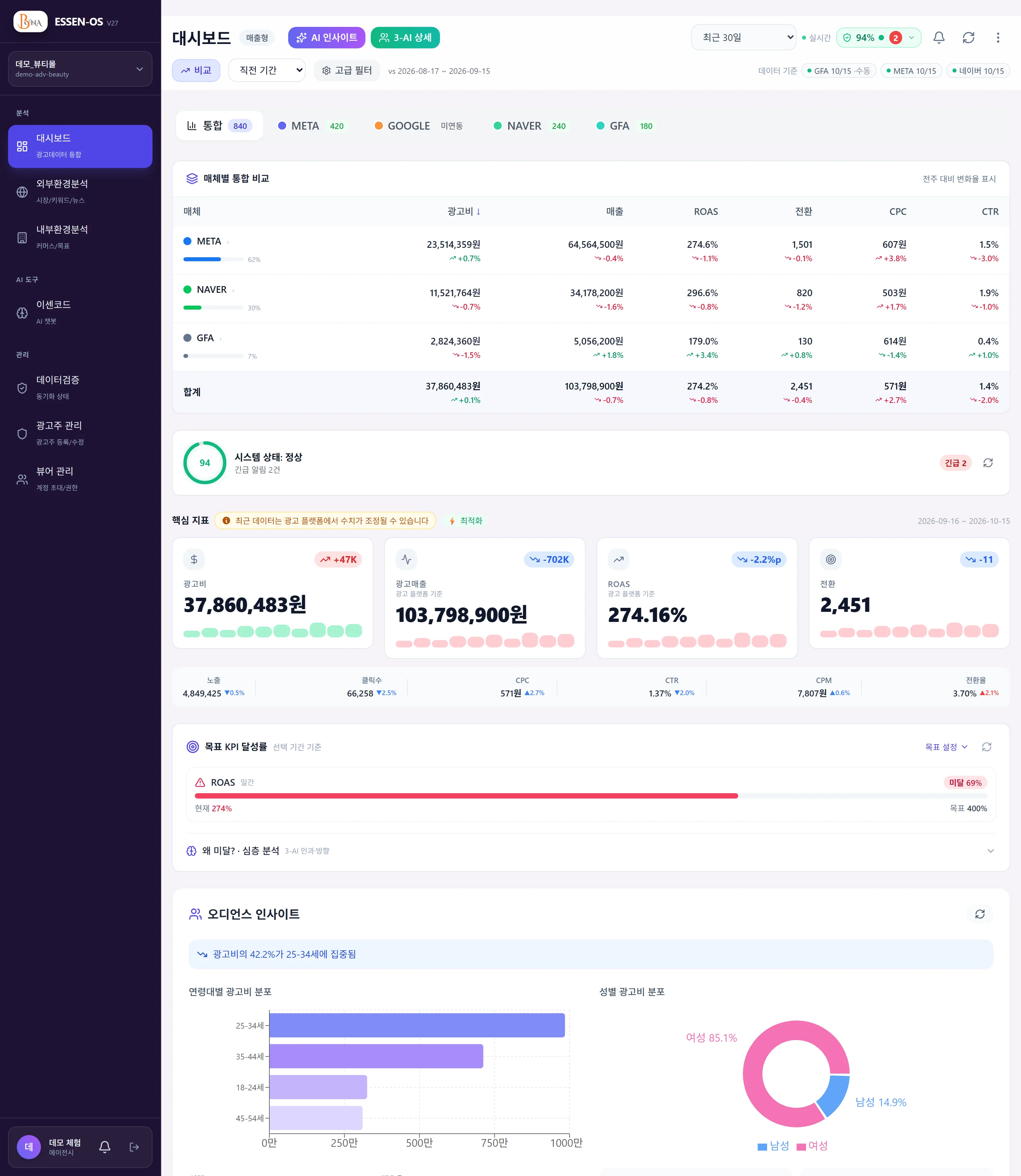
Task: Select the GOOGLE 미연동 tab
Action: 419,126
